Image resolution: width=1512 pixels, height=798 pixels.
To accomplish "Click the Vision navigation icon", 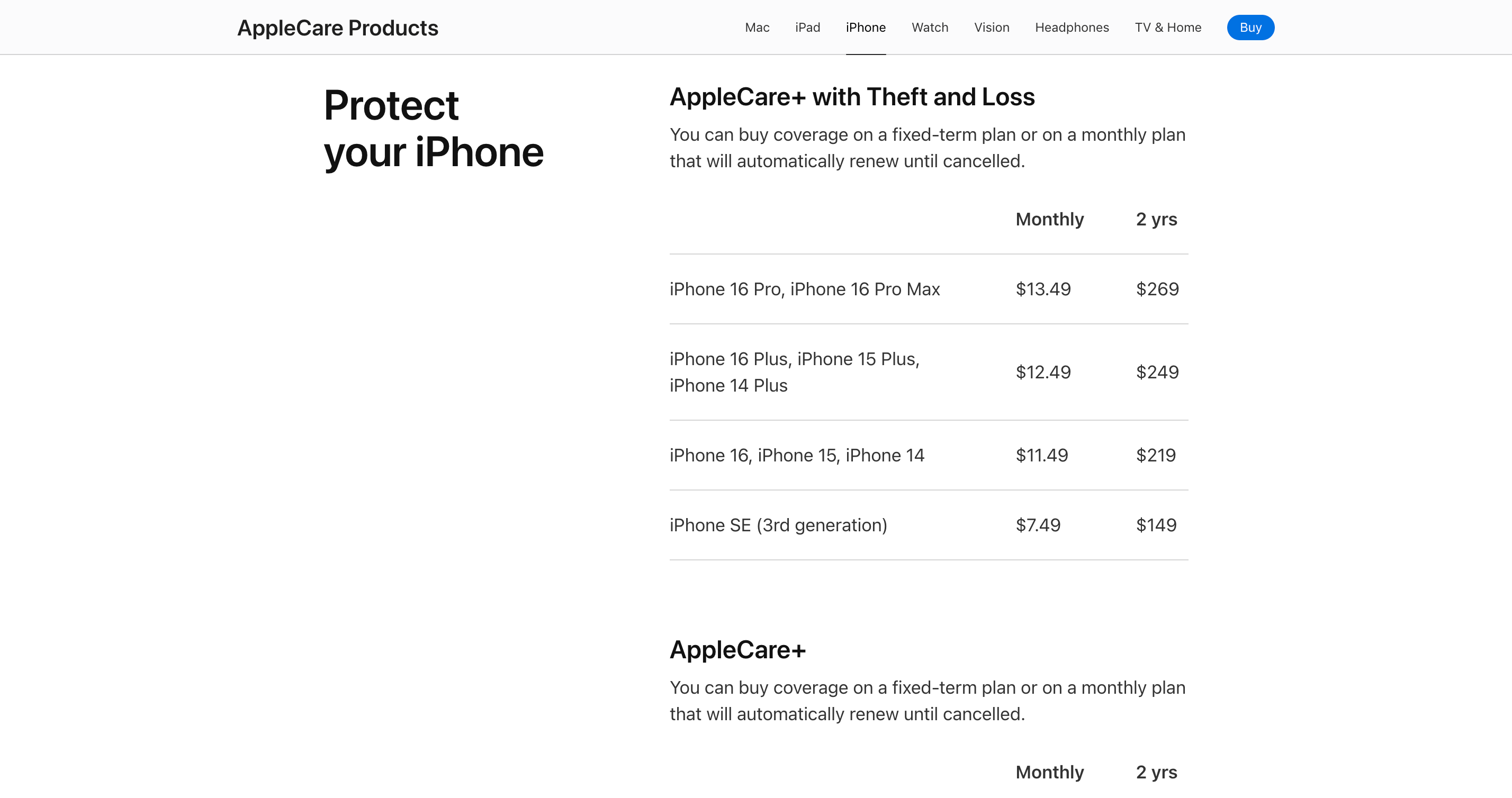I will pos(992,27).
